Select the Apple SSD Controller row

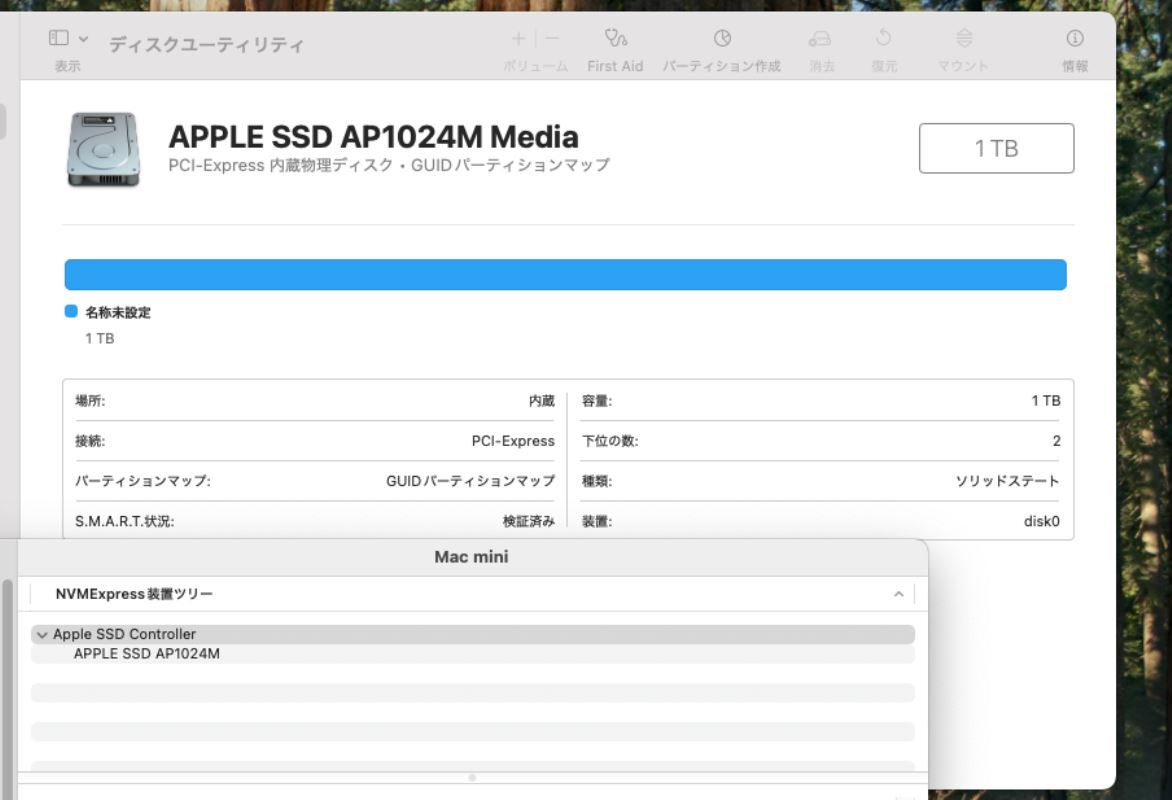coord(472,634)
